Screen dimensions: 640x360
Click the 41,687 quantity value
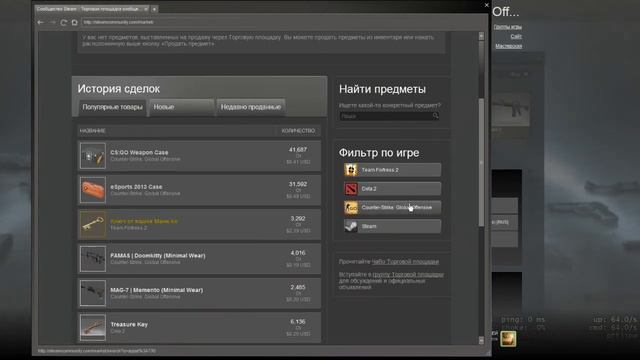point(298,150)
